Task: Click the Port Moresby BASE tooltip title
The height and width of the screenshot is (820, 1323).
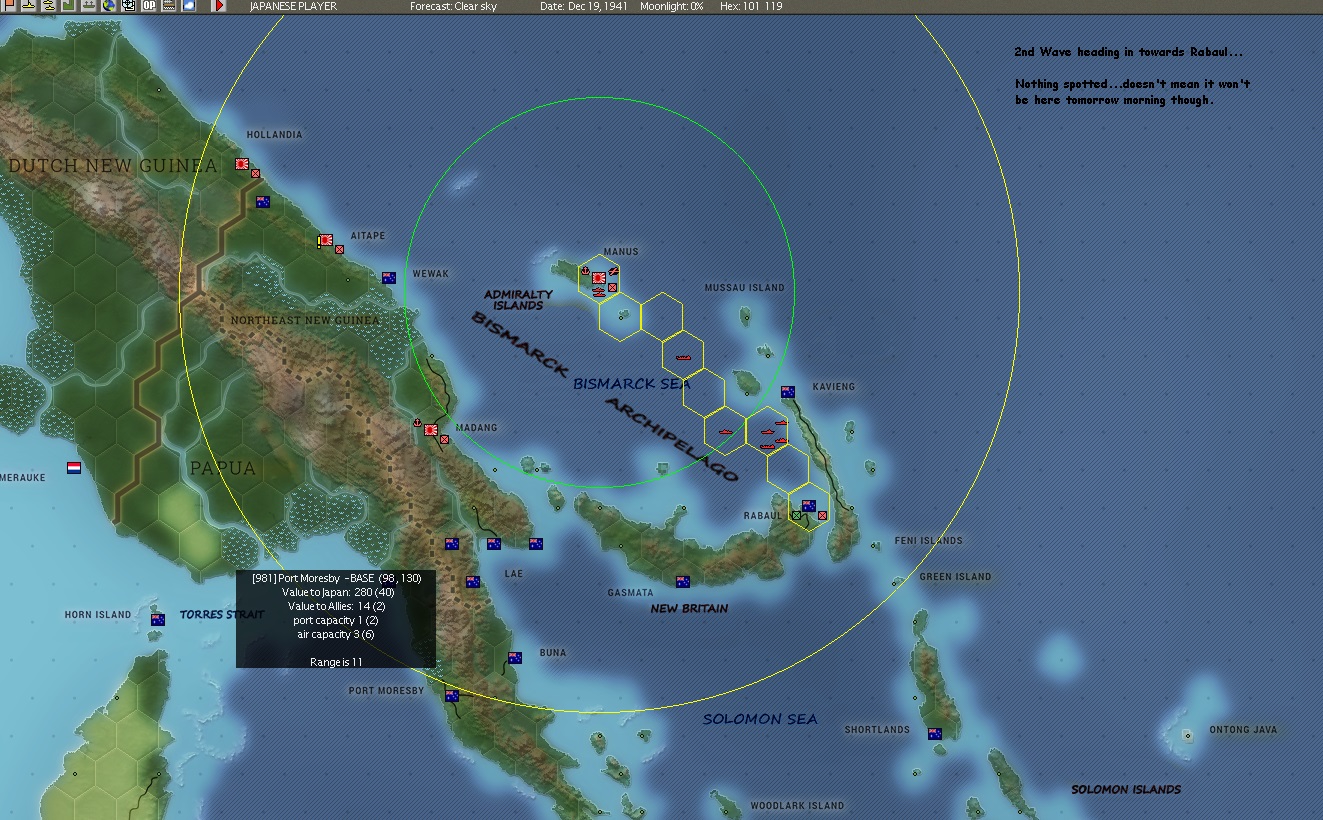Action: (336, 578)
